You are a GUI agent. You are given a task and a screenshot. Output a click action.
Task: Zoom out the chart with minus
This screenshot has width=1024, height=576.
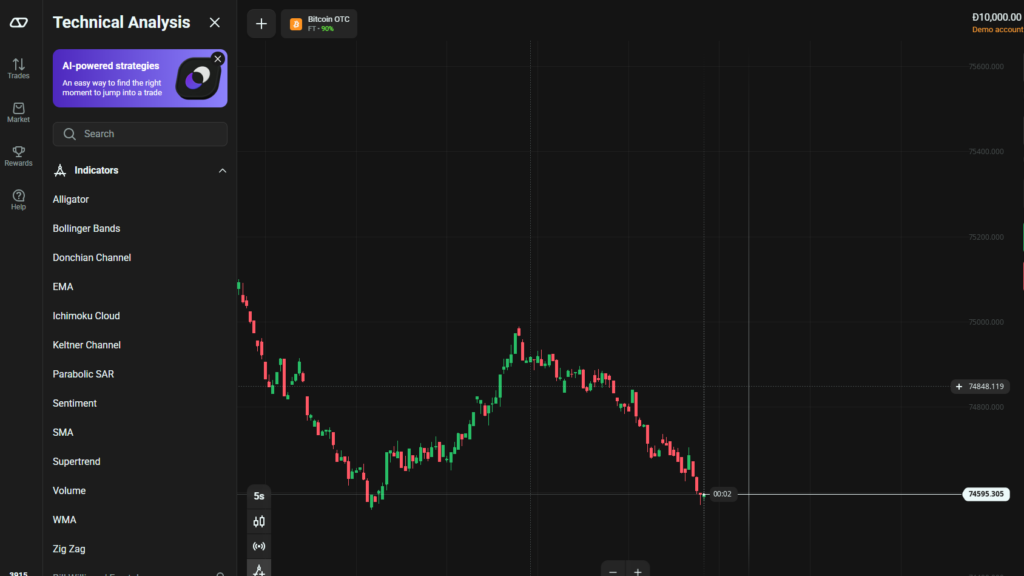coord(613,571)
